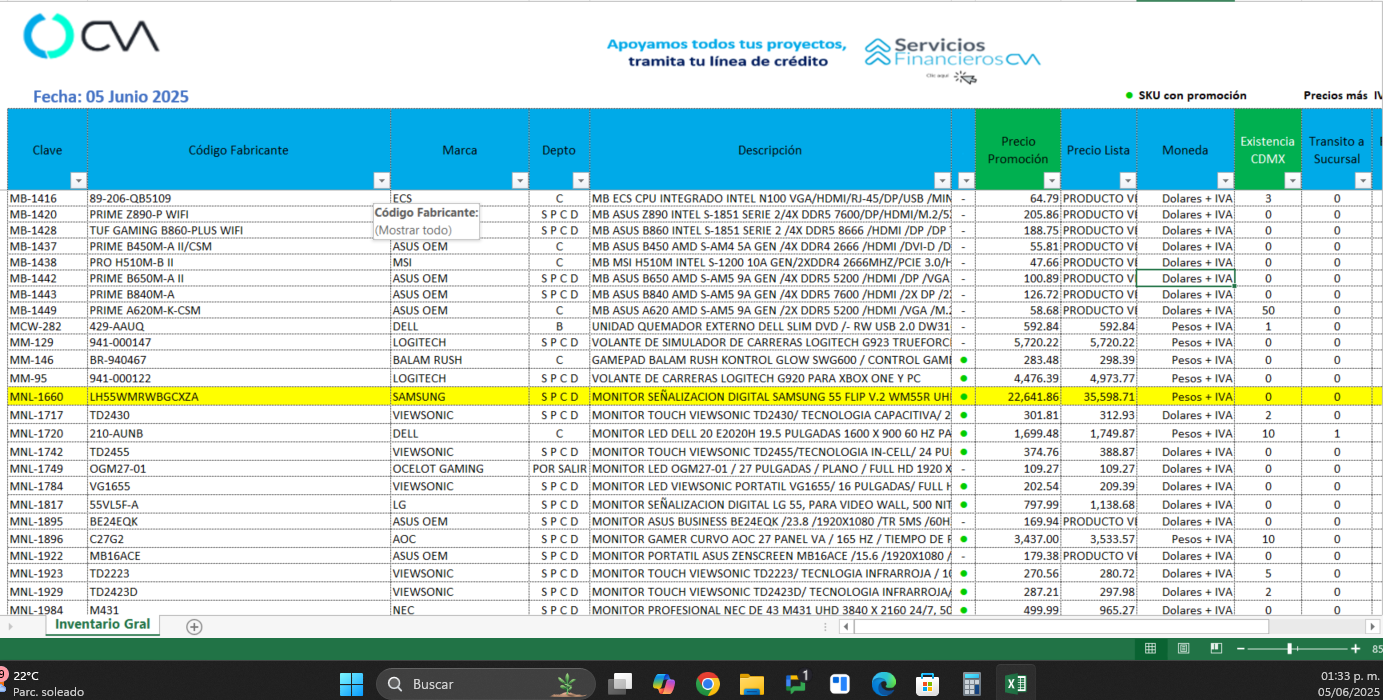
Task: Open the Precio Lista filter dropdown
Action: 1127,180
